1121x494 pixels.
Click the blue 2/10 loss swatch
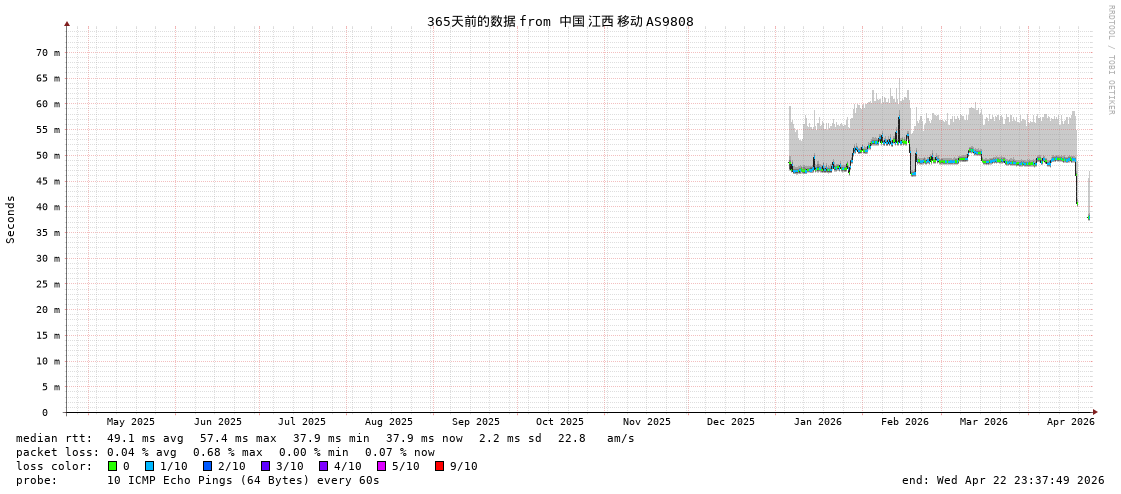[207, 466]
